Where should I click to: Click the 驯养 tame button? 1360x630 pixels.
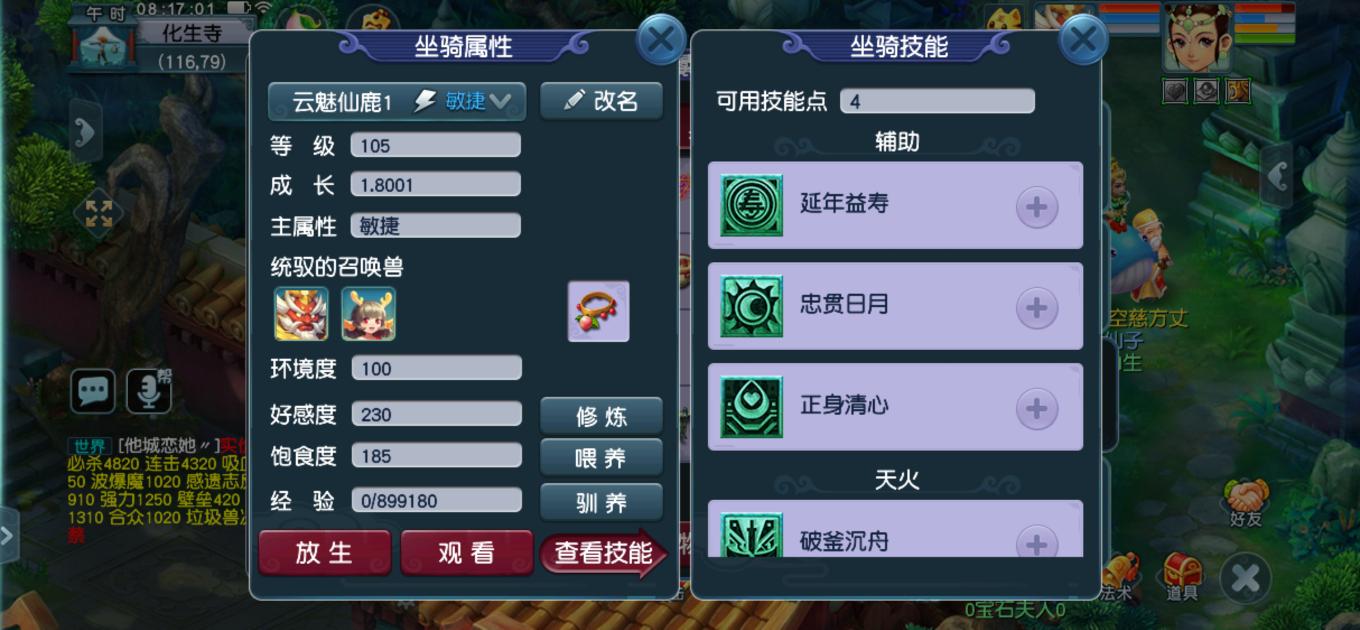pyautogui.click(x=601, y=502)
